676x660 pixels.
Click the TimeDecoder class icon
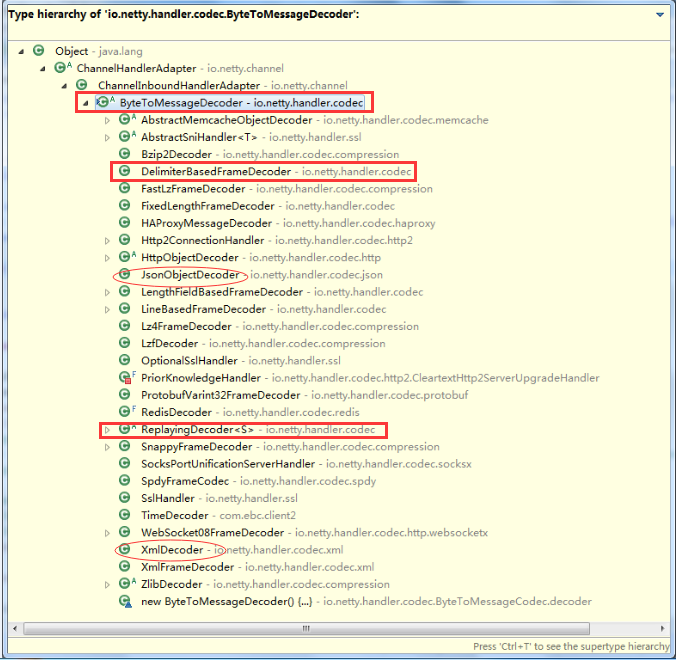tap(125, 515)
